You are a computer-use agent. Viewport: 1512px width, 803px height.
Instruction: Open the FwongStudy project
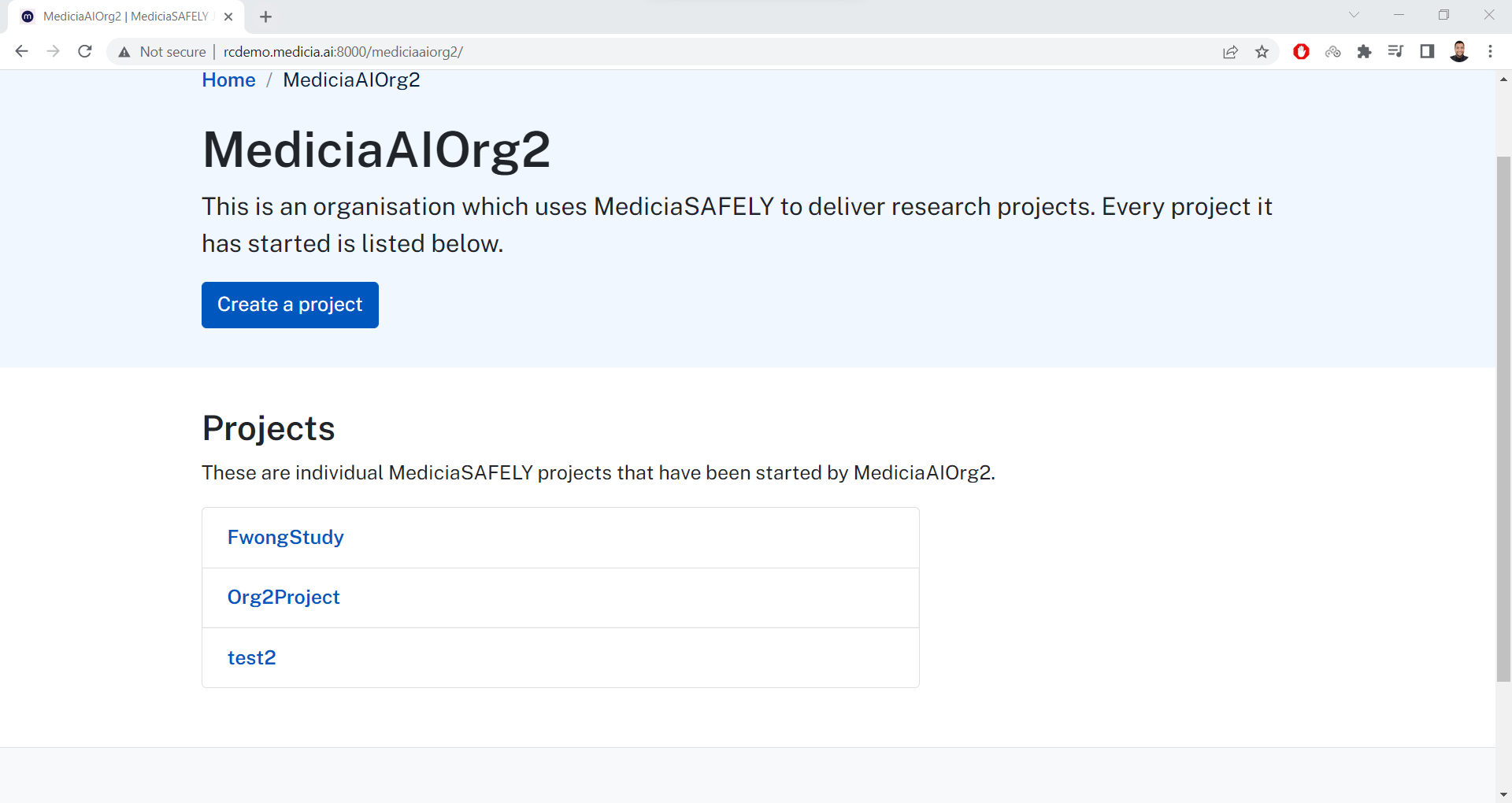[x=285, y=537]
